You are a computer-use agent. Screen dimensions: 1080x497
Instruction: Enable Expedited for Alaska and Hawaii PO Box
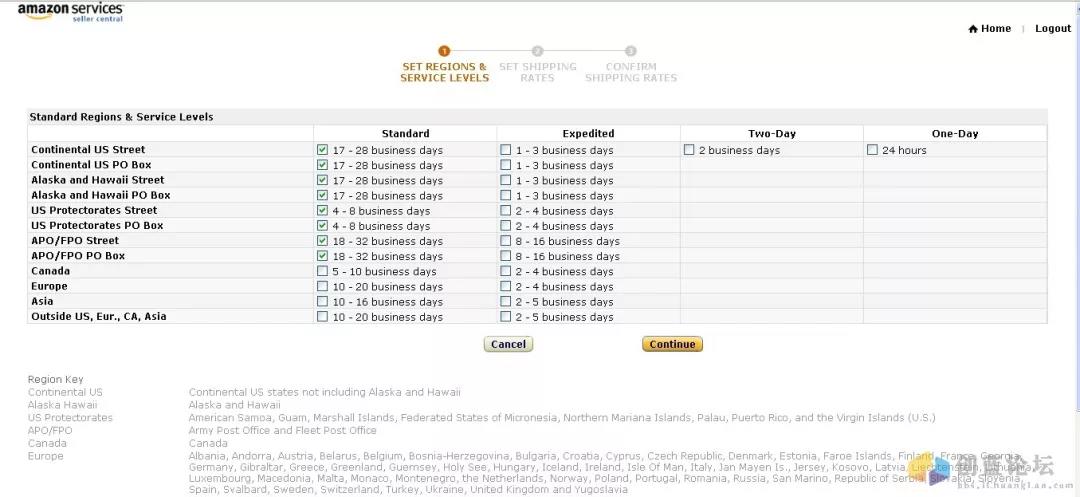click(x=506, y=195)
